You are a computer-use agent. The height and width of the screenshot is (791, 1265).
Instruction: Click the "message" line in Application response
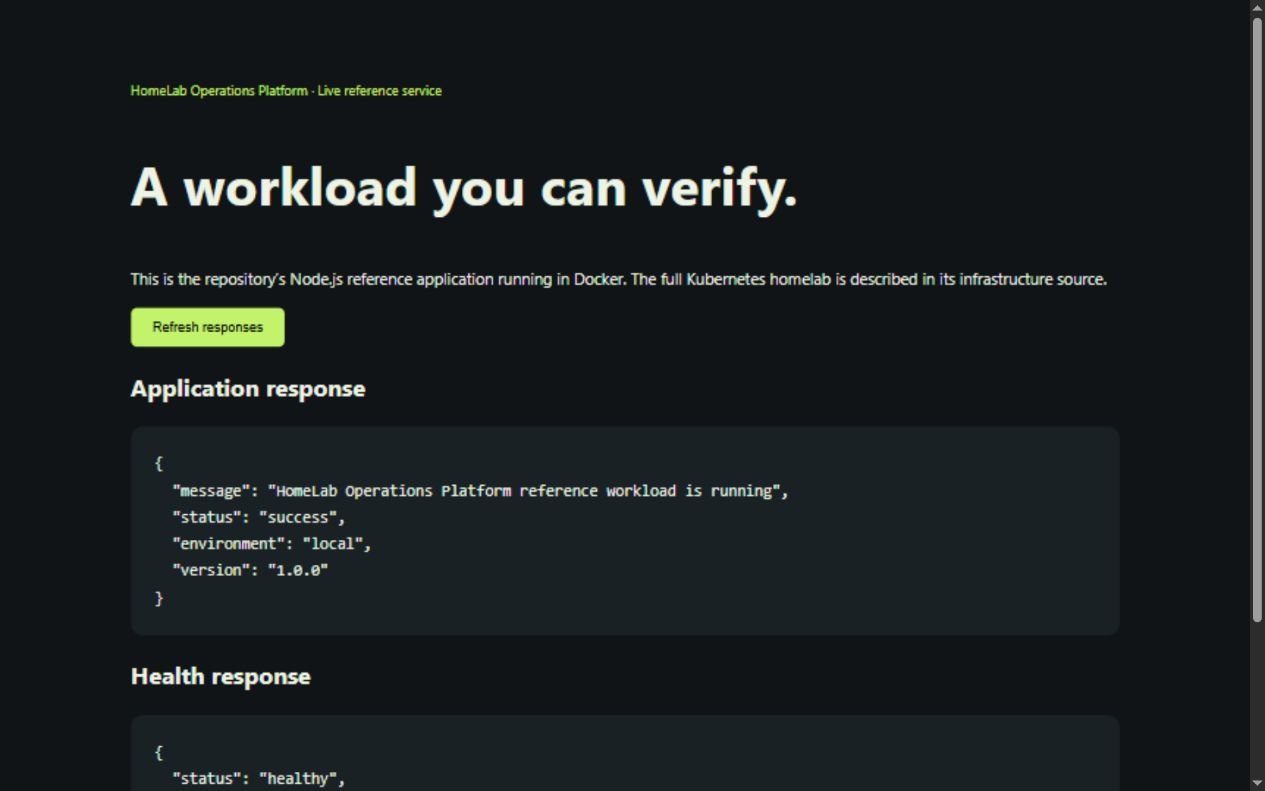click(480, 491)
